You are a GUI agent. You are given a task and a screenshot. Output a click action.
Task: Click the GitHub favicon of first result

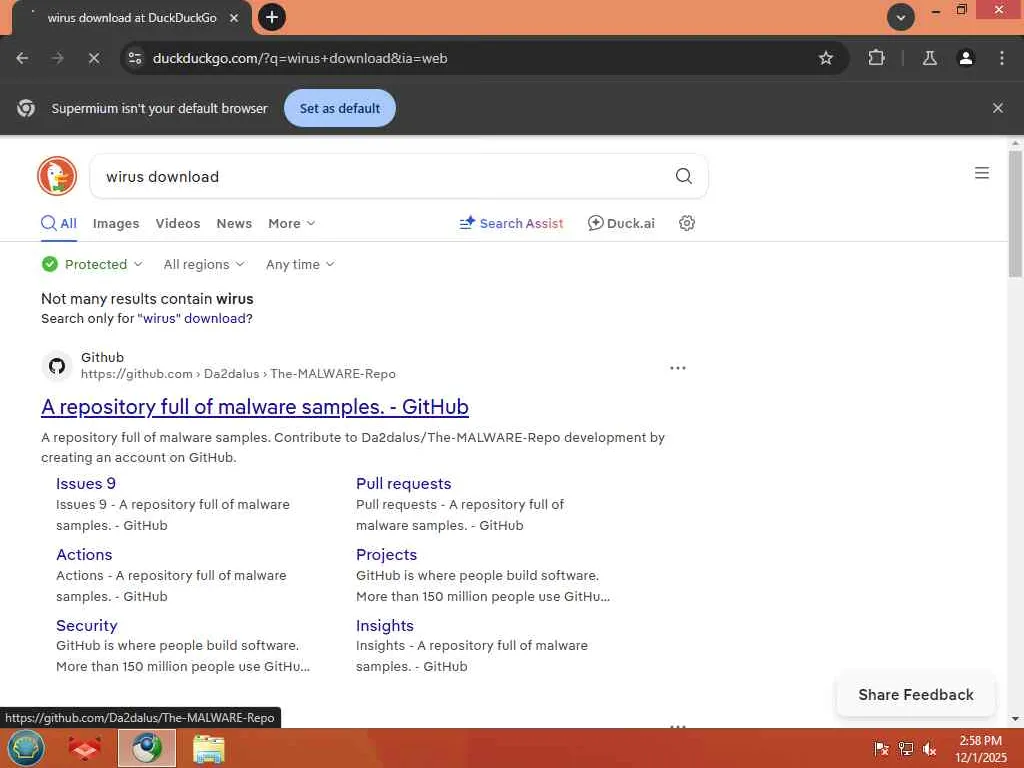pyautogui.click(x=57, y=366)
